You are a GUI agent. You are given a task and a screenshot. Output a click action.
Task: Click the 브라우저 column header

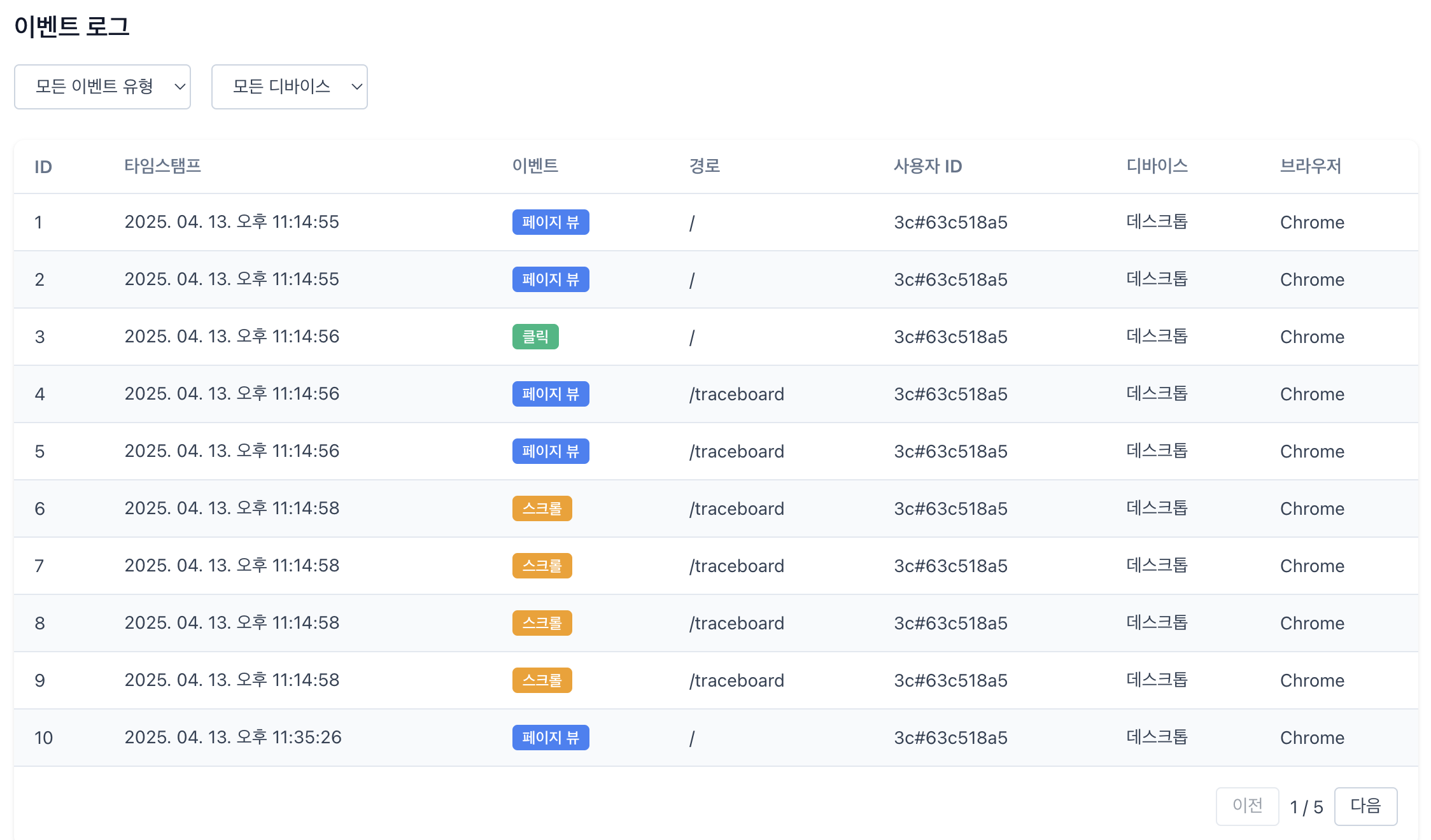pyautogui.click(x=1310, y=166)
